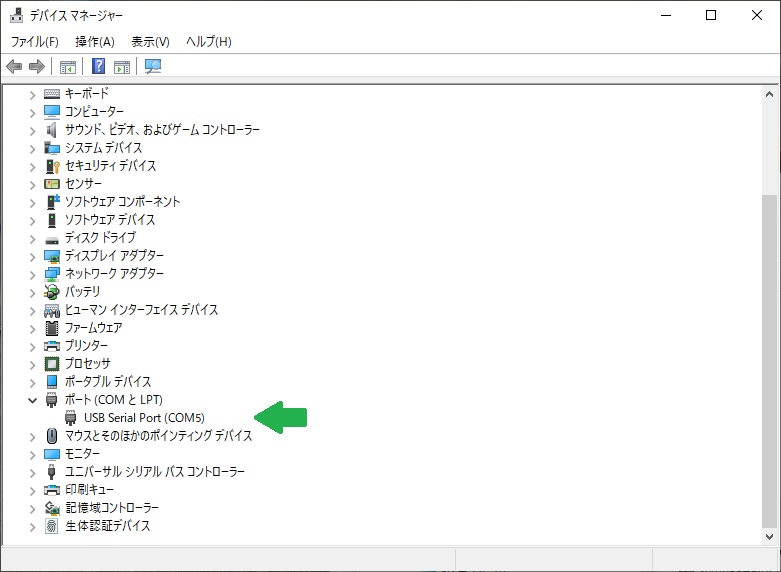Click the print queue icon beside 印刷キュー
This screenshot has width=781, height=572.
[x=52, y=490]
